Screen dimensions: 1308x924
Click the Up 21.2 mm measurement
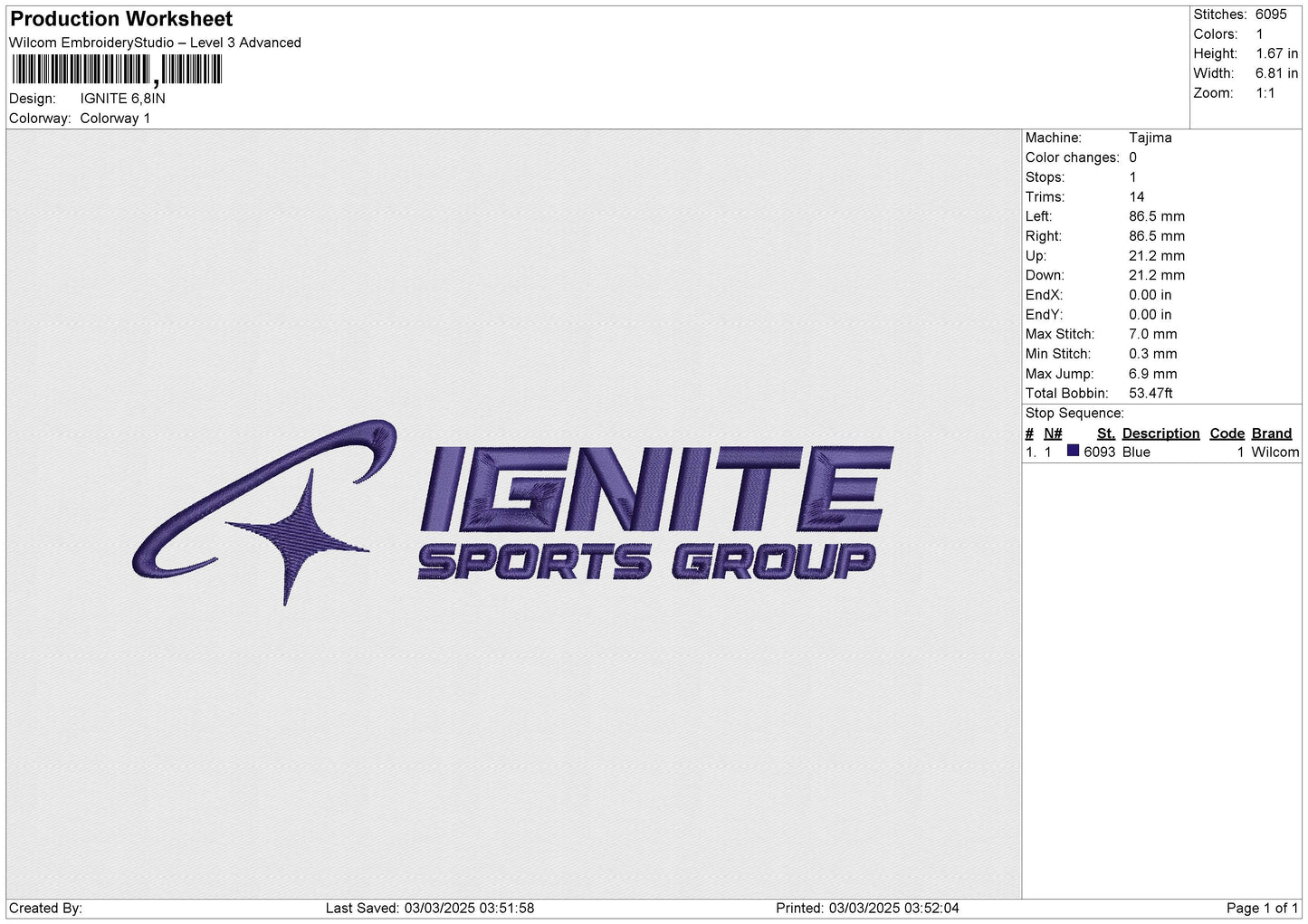pos(1157,256)
